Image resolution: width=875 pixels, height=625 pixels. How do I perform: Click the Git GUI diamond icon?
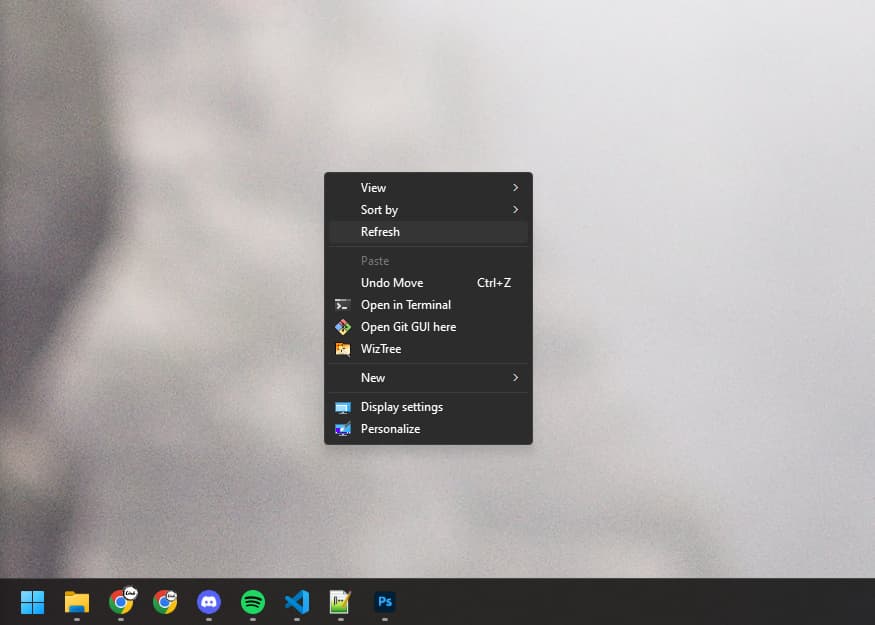click(x=342, y=326)
